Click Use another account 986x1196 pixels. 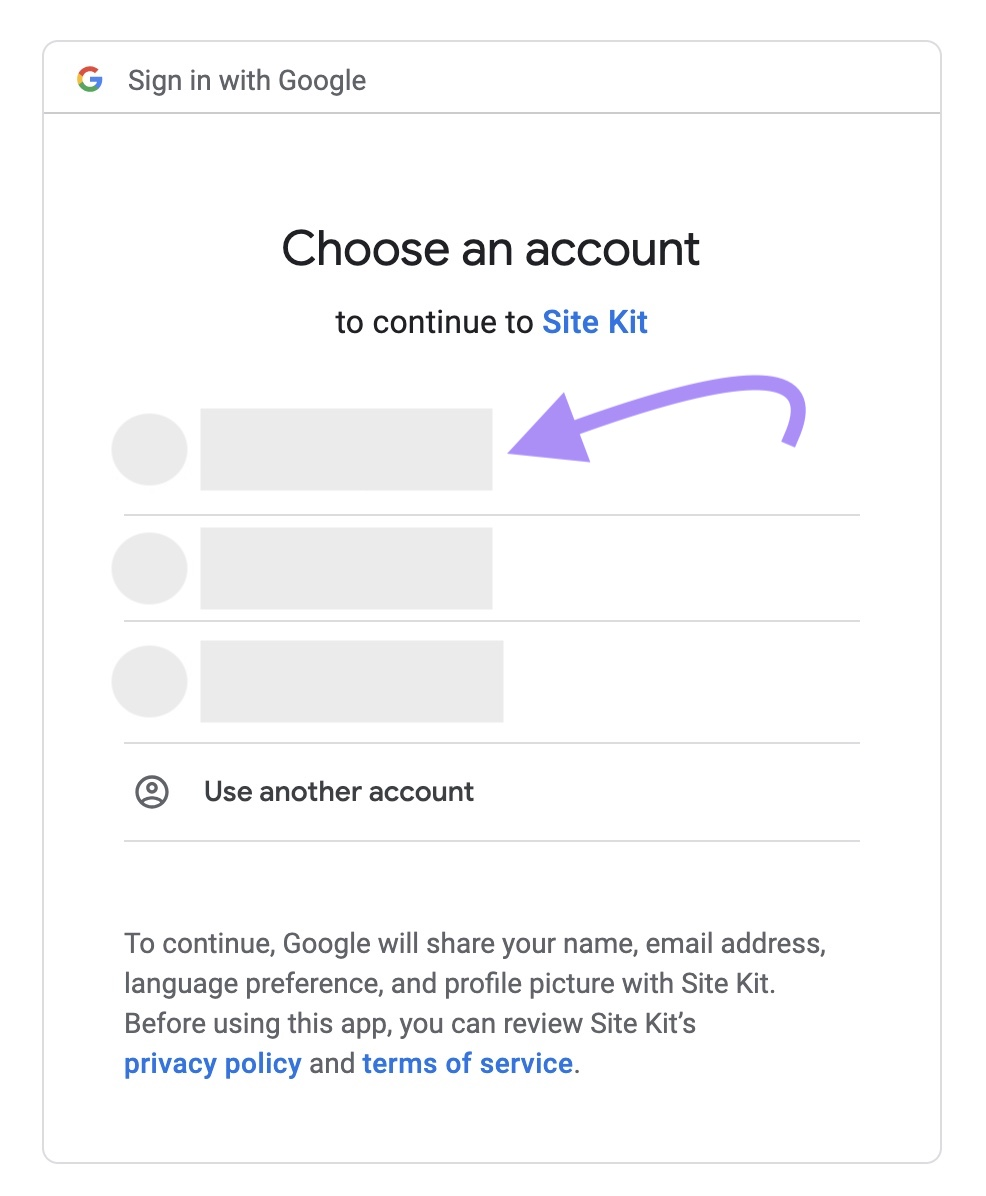338,791
